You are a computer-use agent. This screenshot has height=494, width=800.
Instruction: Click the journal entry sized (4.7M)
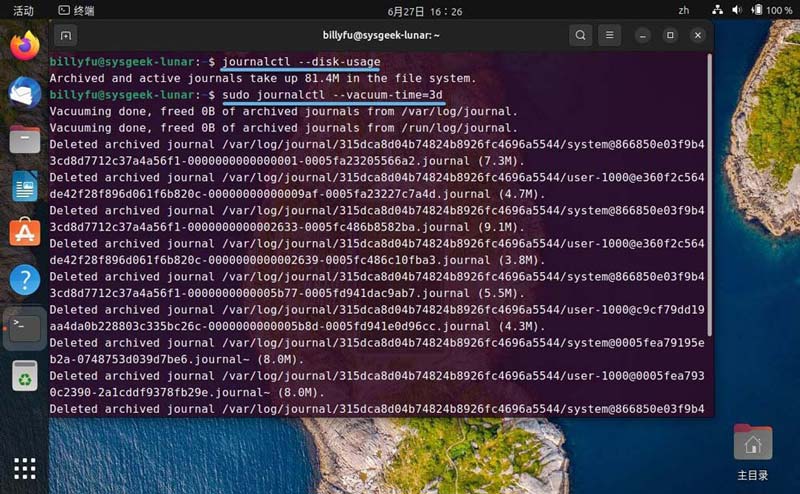point(377,186)
